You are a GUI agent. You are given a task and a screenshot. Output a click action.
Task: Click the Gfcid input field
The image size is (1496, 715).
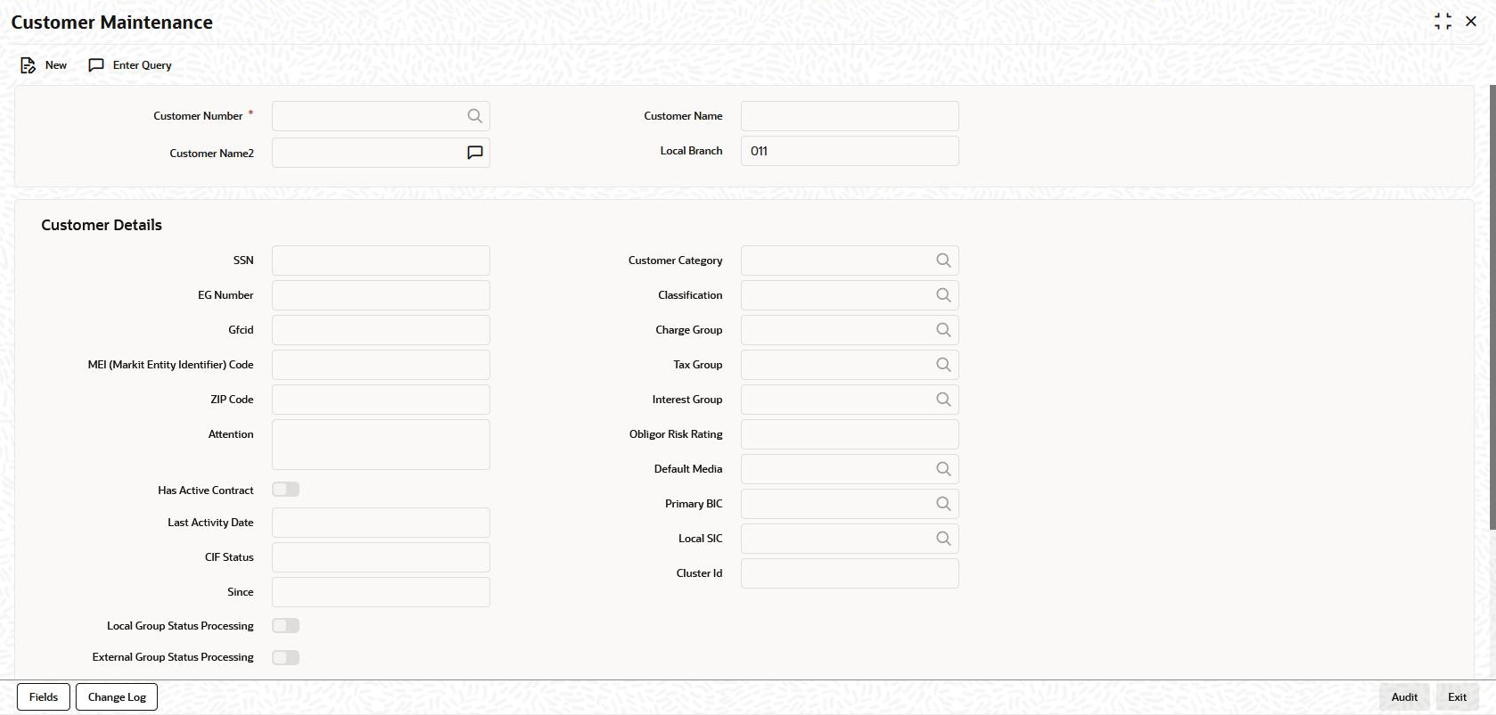point(381,330)
